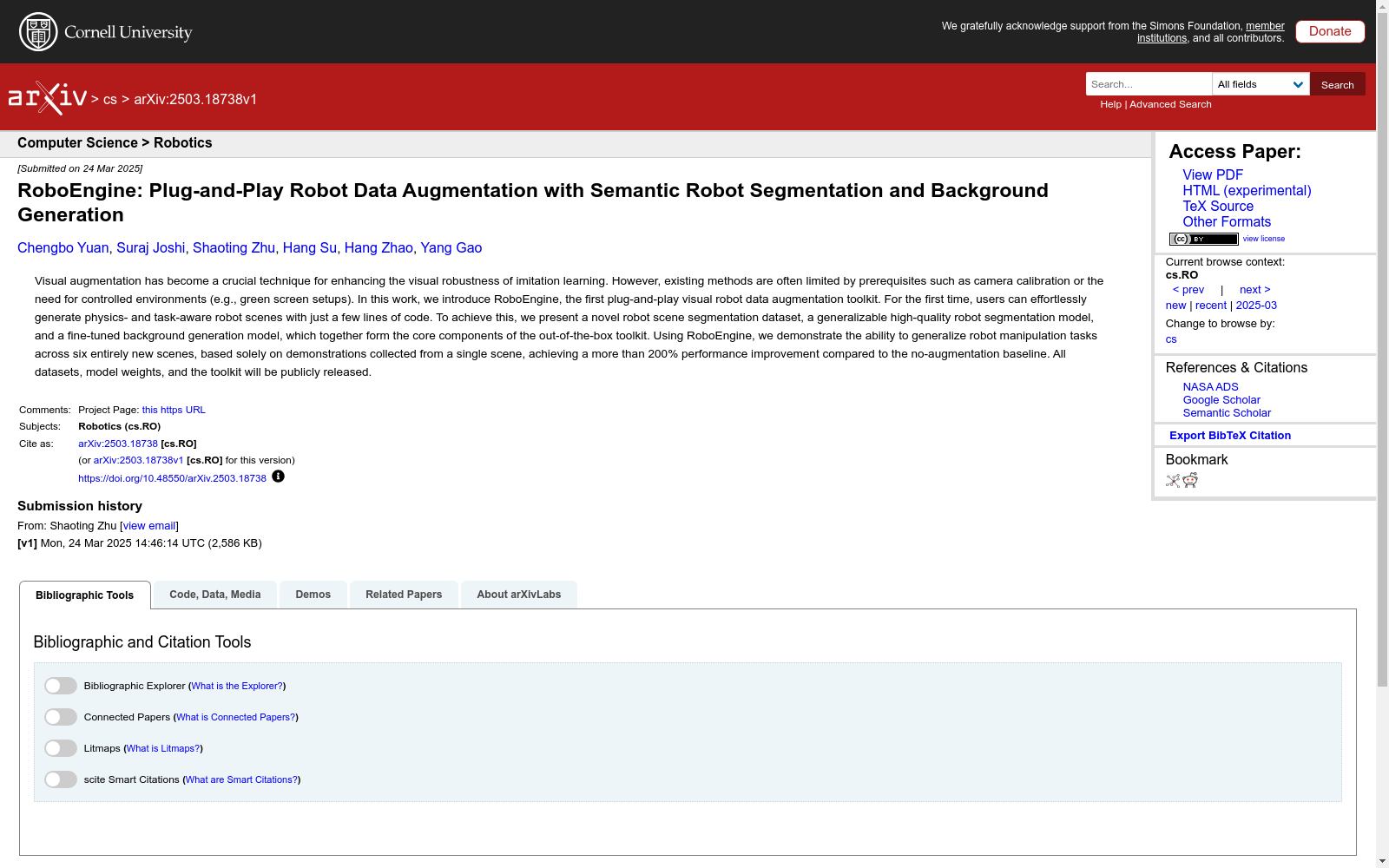The height and width of the screenshot is (868, 1389).
Task: Click arXiv:2503.18738v1 version link
Action: click(x=139, y=460)
